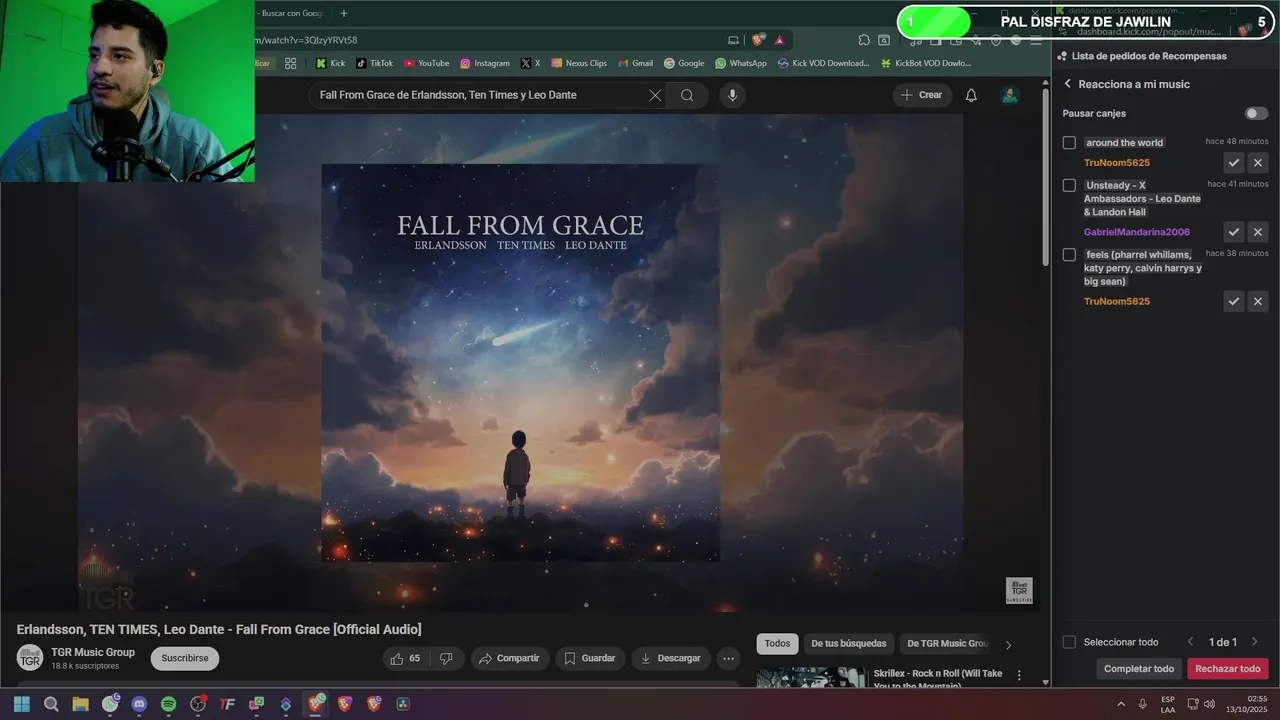Click the TGR subscribe watermark in video
The height and width of the screenshot is (720, 1280).
1019,590
